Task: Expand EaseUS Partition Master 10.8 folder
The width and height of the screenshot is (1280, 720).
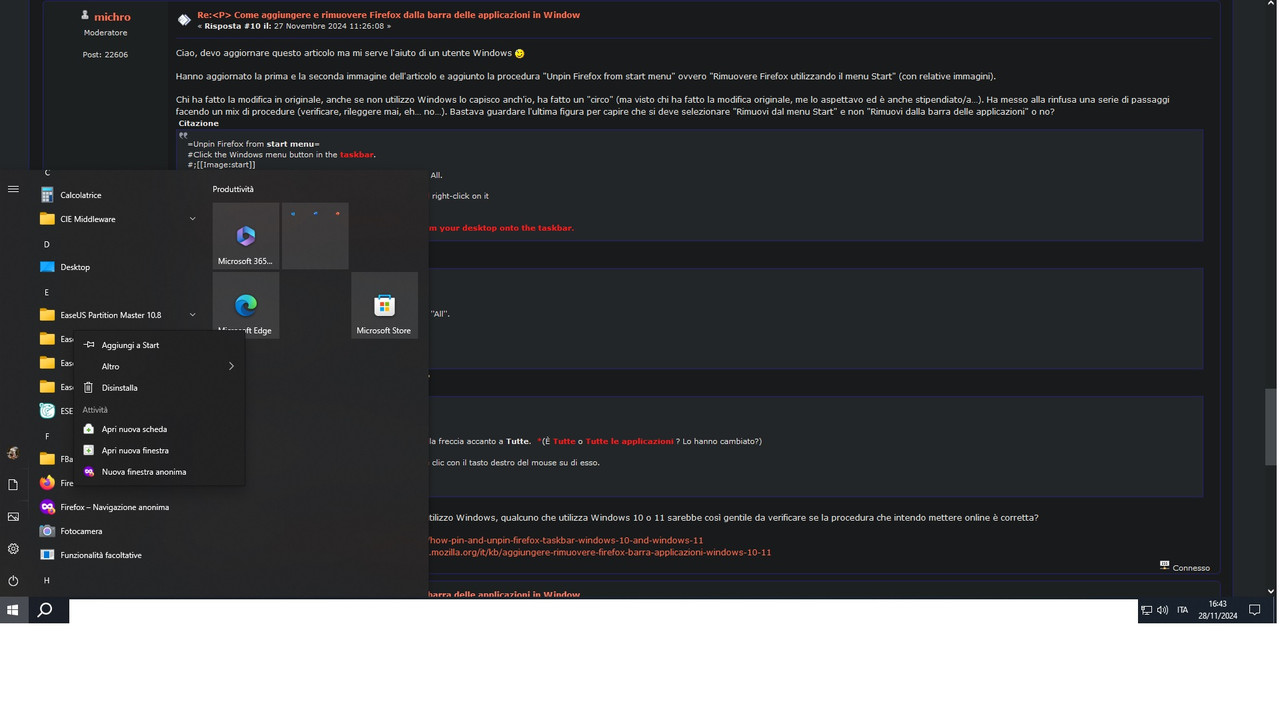Action: pyautogui.click(x=192, y=315)
